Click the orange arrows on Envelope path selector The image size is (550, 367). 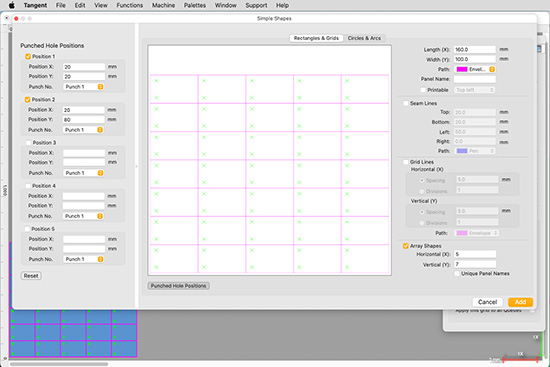pos(492,69)
